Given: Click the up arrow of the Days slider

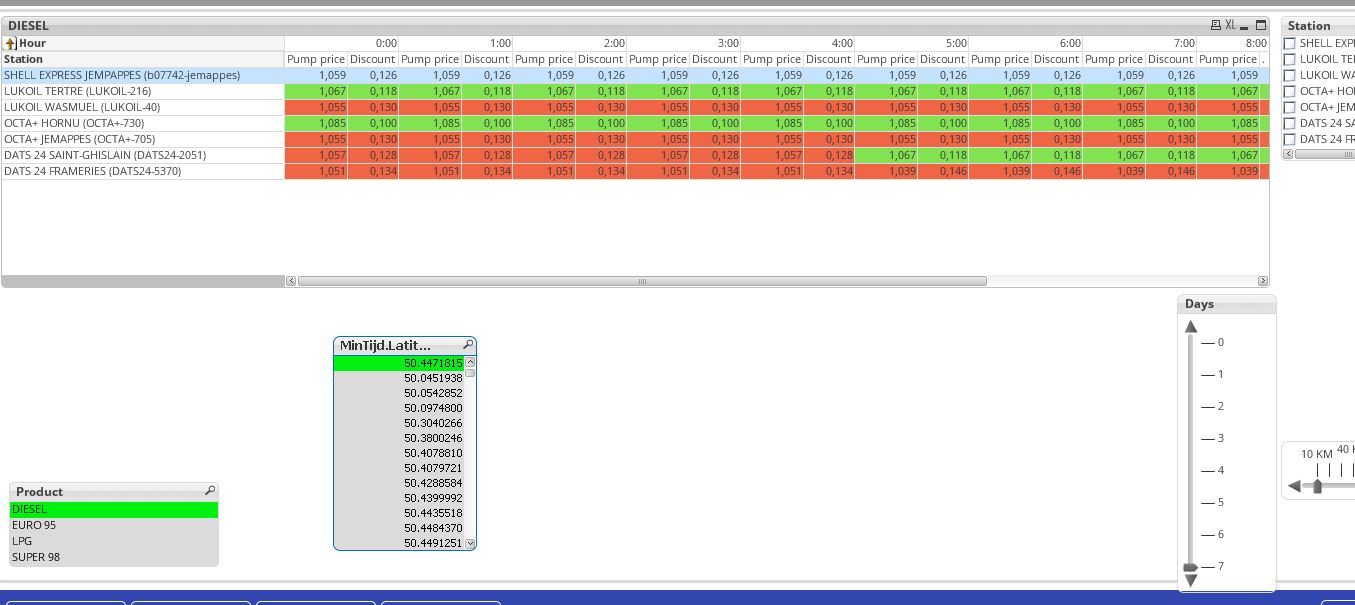Looking at the screenshot, I should pos(1191,326).
